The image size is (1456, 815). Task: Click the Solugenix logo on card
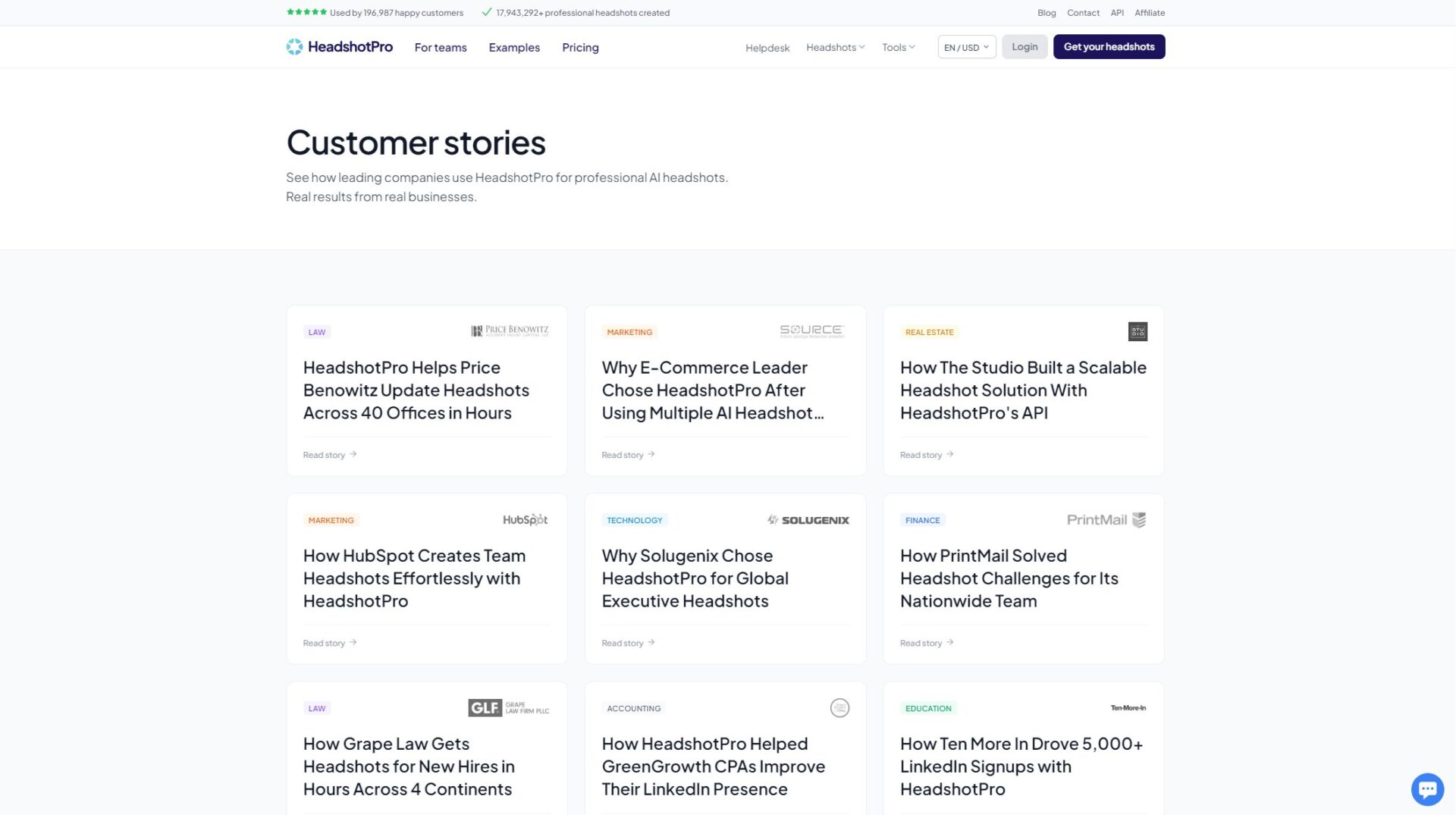coord(808,520)
